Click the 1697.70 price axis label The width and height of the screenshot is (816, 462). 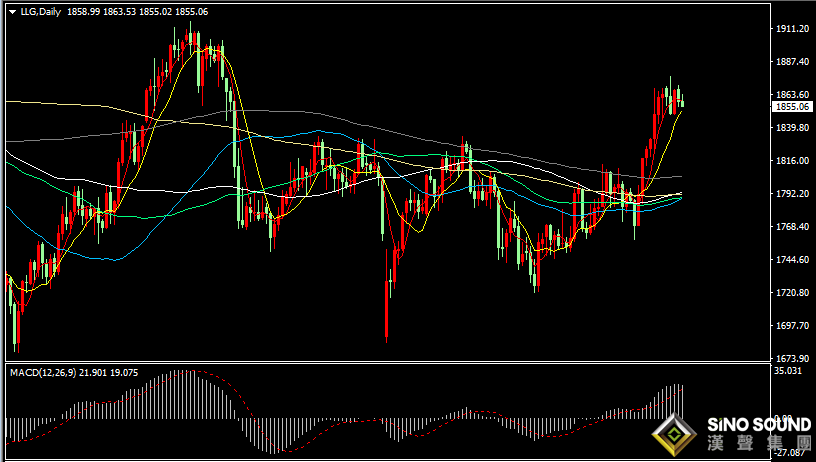coord(793,325)
